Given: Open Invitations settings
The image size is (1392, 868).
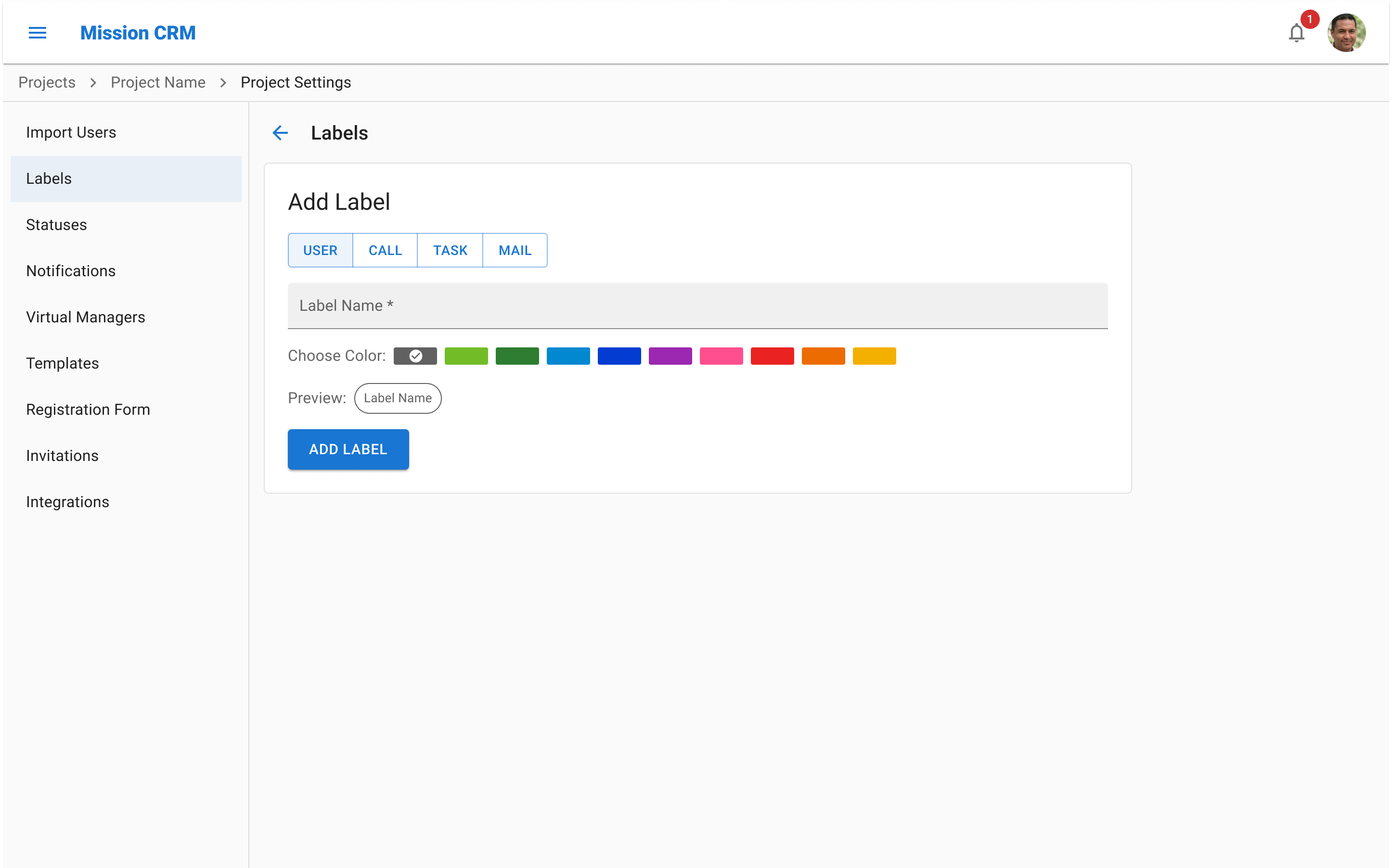Looking at the screenshot, I should point(126,456).
